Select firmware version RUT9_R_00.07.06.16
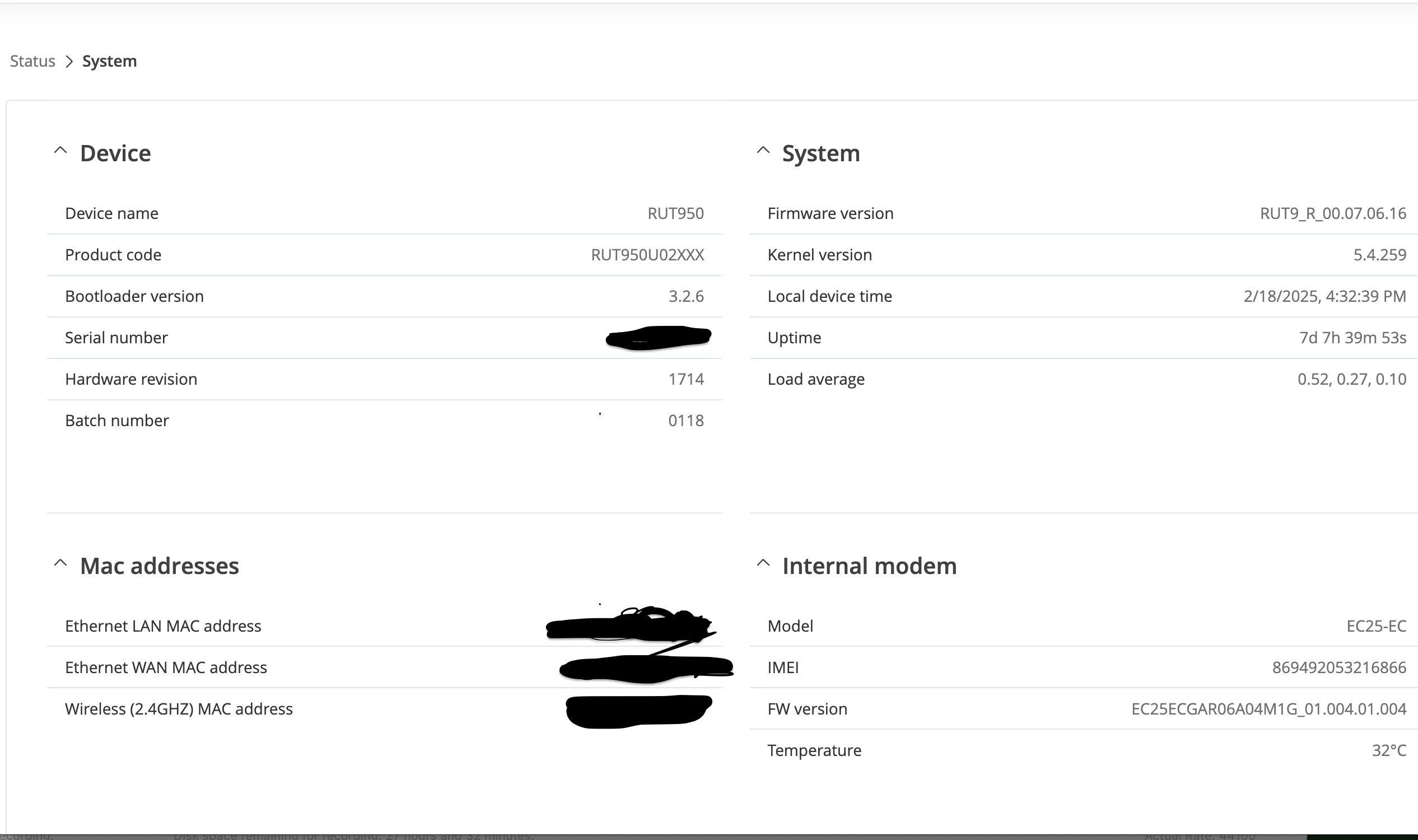 tap(1333, 213)
